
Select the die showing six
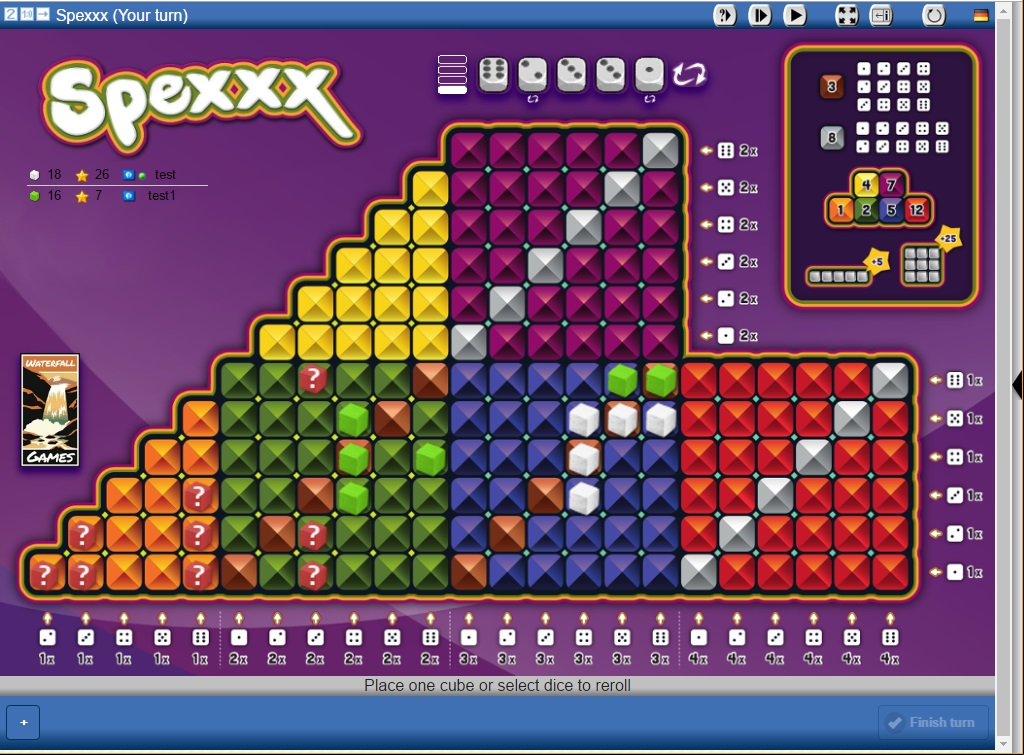click(x=493, y=74)
